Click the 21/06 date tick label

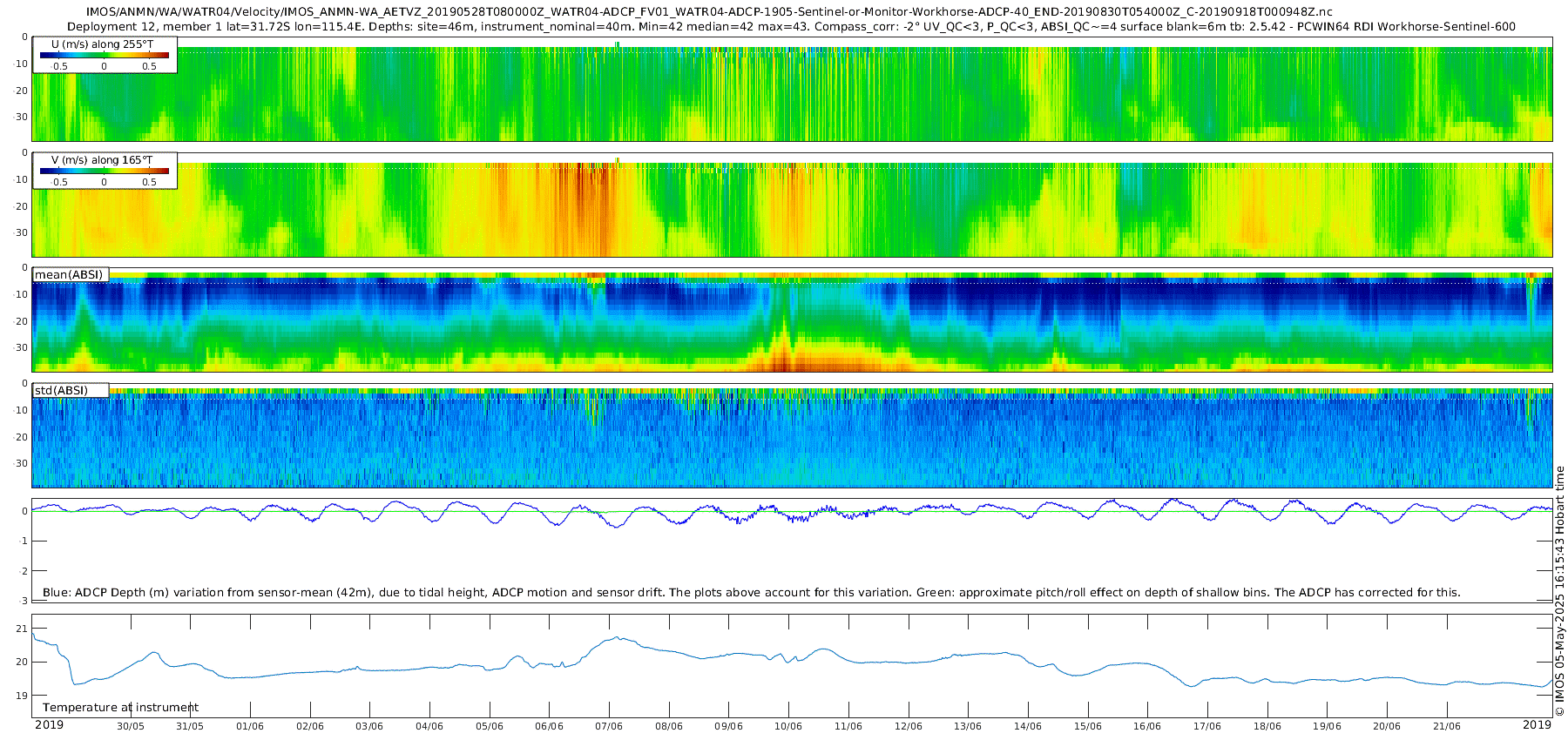1447,726
